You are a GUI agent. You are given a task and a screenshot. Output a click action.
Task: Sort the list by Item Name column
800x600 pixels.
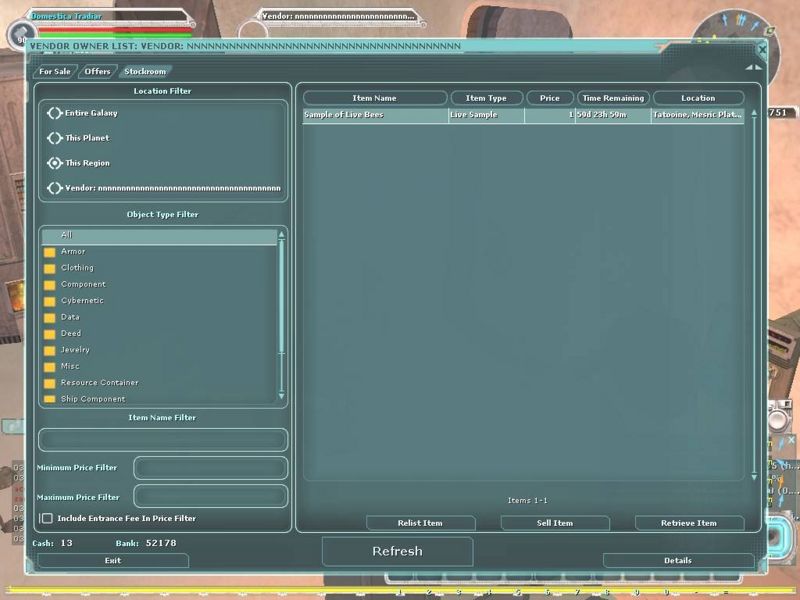tap(375, 98)
